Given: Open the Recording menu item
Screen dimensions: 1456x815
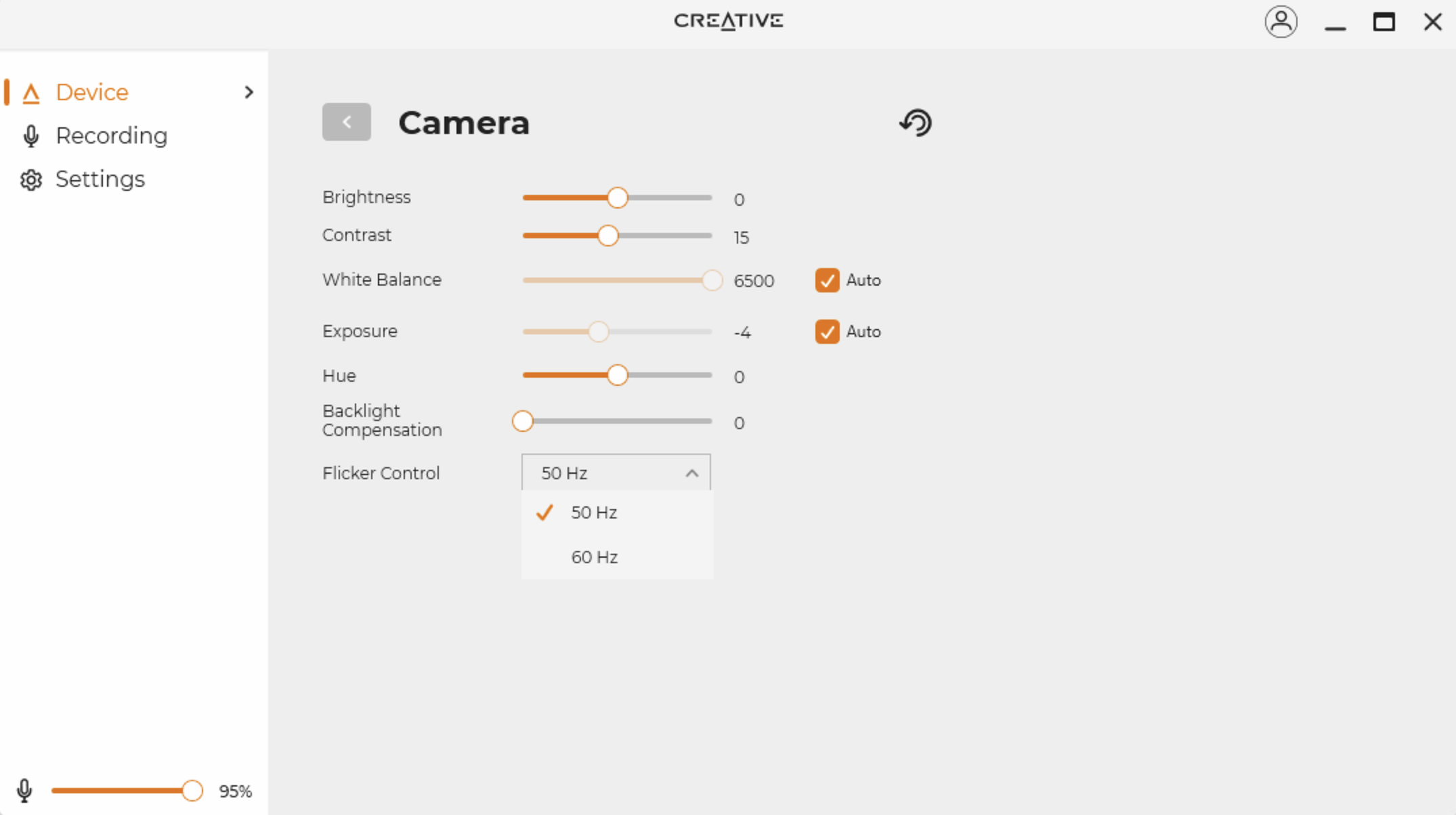Looking at the screenshot, I should pyautogui.click(x=111, y=136).
